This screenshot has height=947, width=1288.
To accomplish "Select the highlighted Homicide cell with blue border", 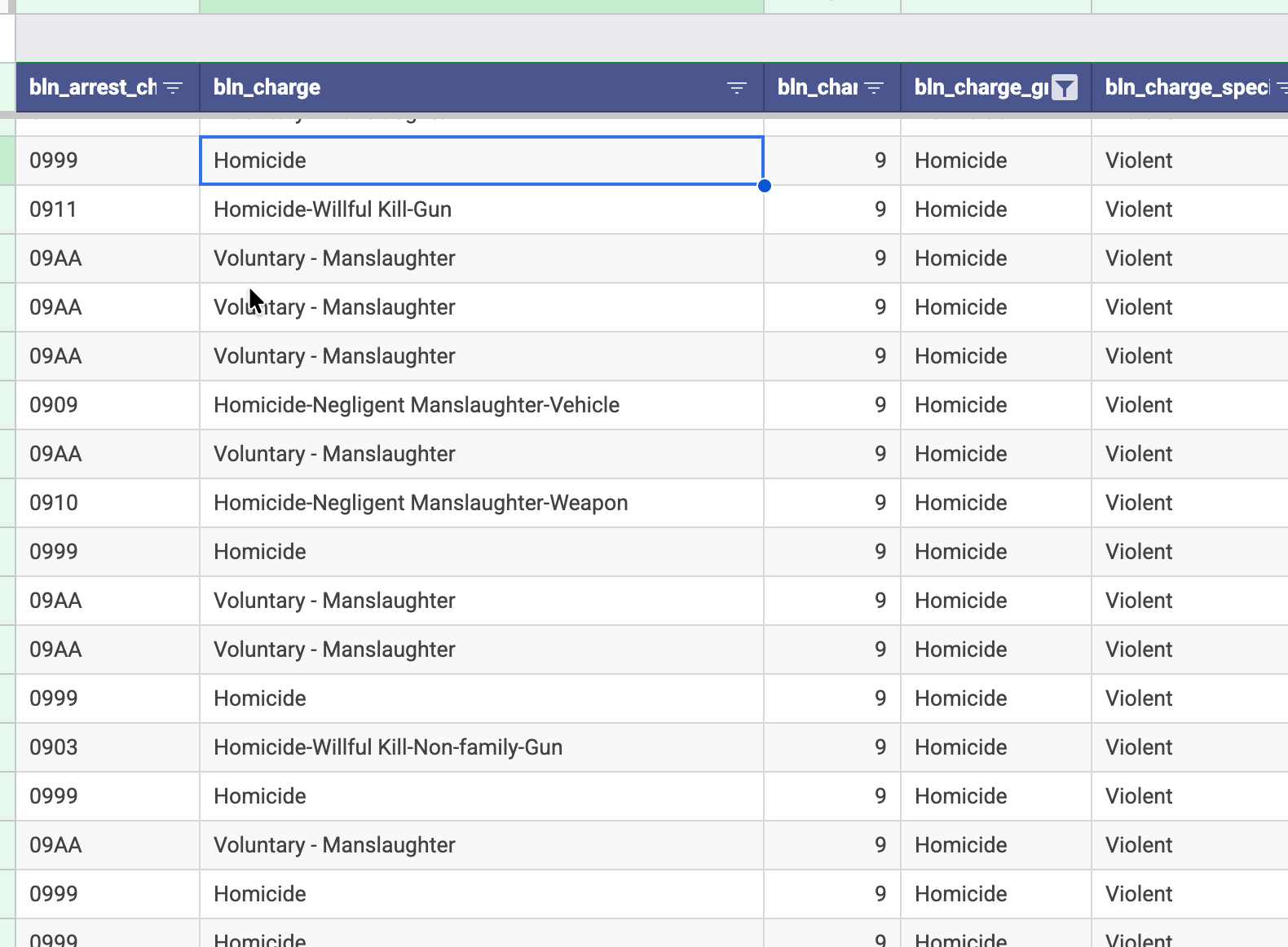I will (481, 161).
